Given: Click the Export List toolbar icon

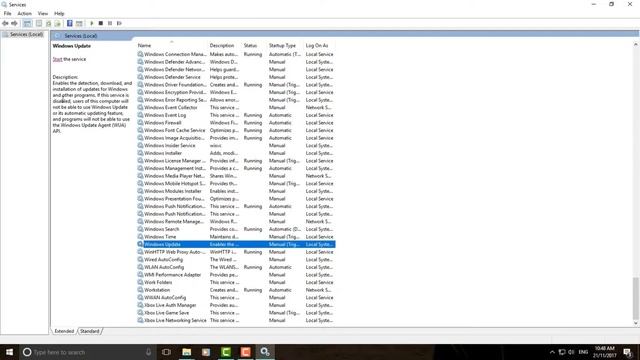Looking at the screenshot, I should pos(58,23).
